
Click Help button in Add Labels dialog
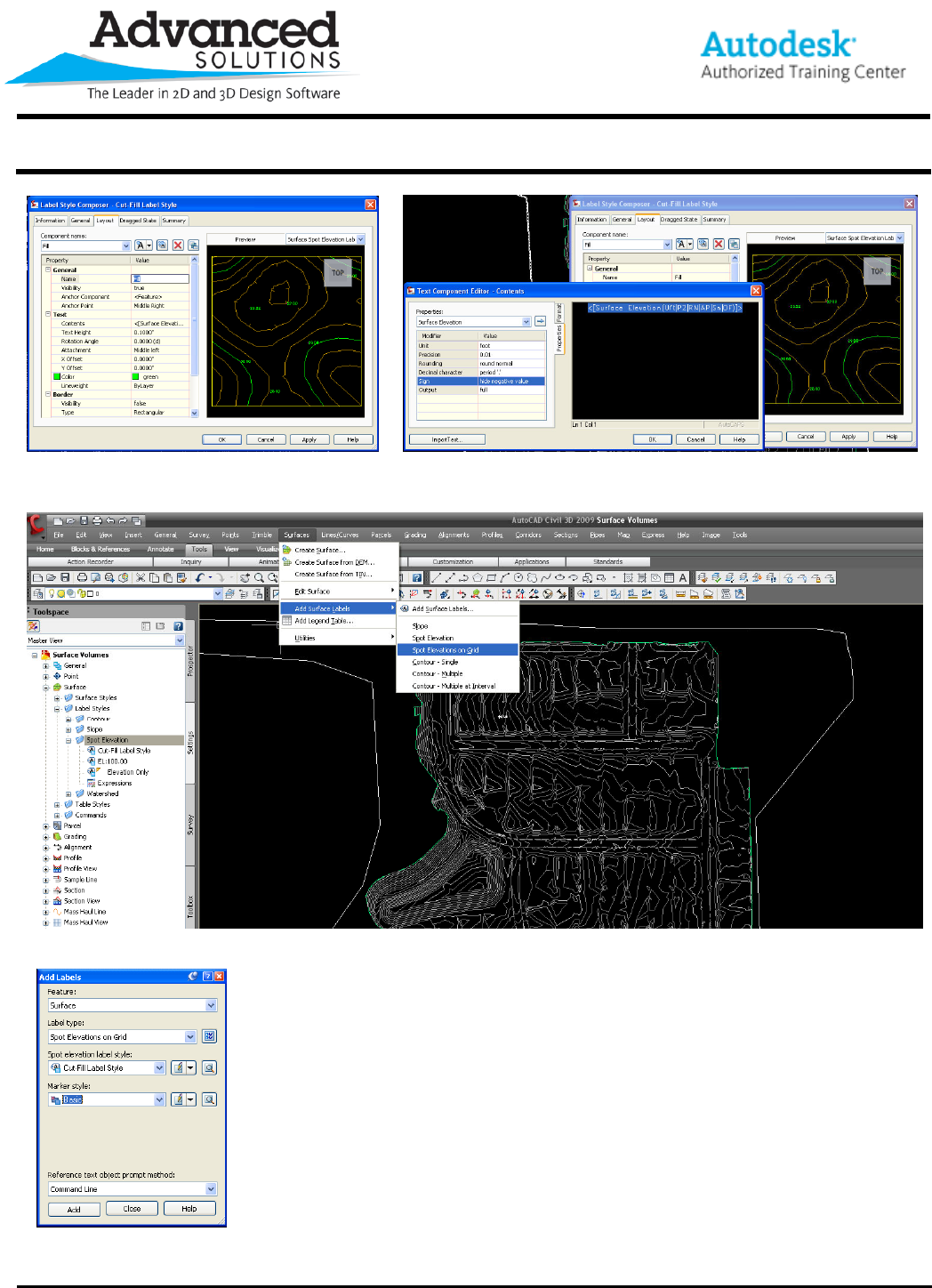point(189,1209)
